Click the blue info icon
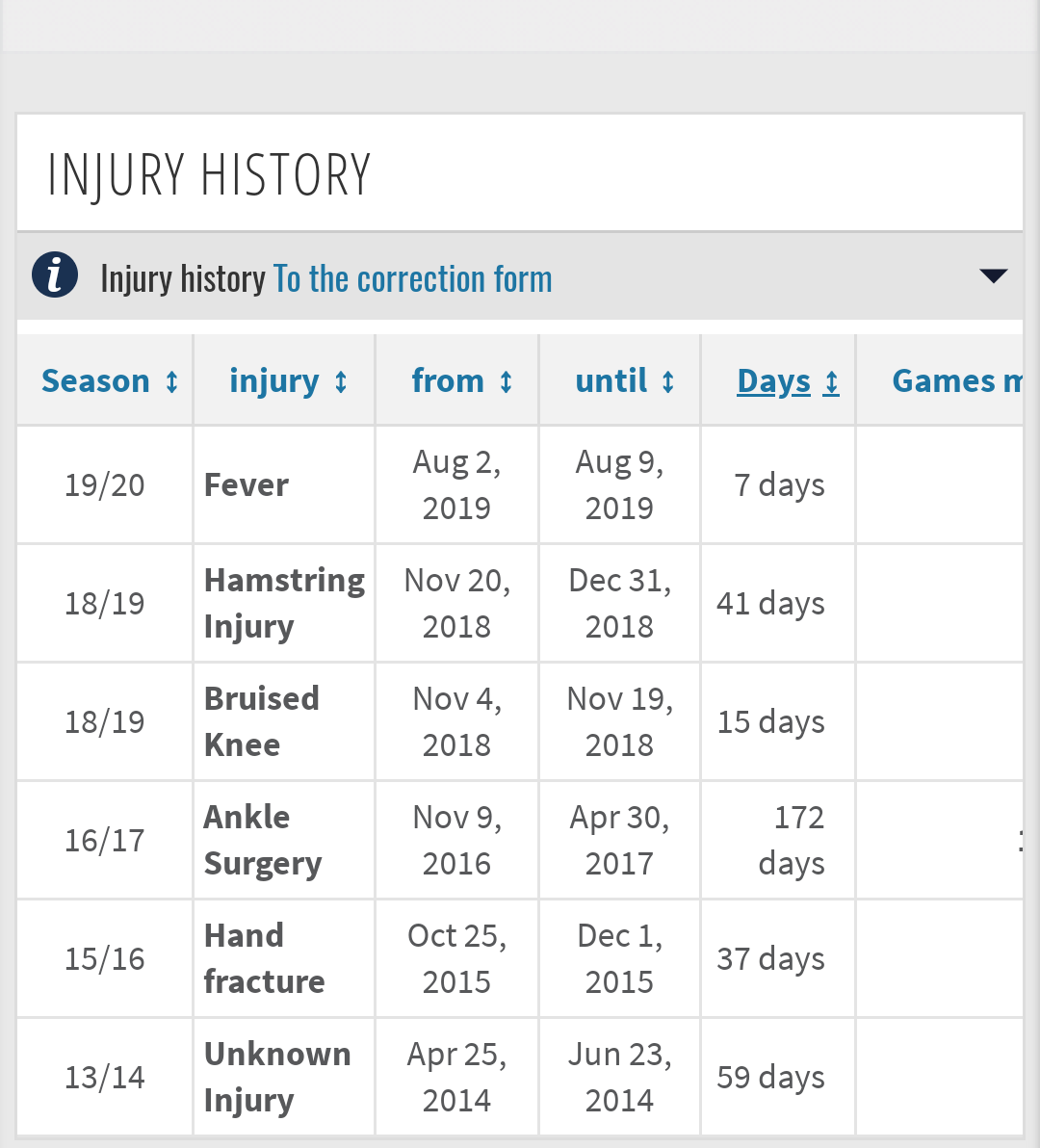This screenshot has height=1148, width=1040. 55,274
